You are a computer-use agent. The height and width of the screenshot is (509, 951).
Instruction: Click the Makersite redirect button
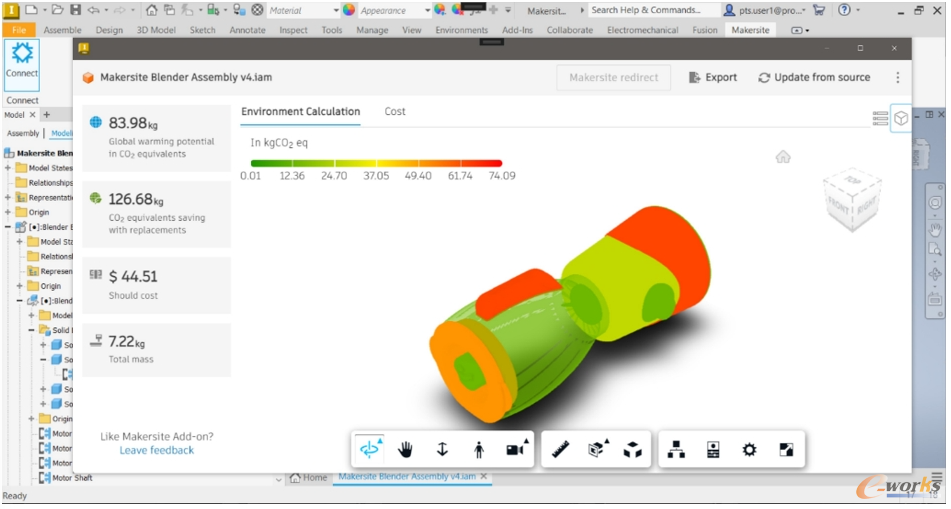point(614,78)
